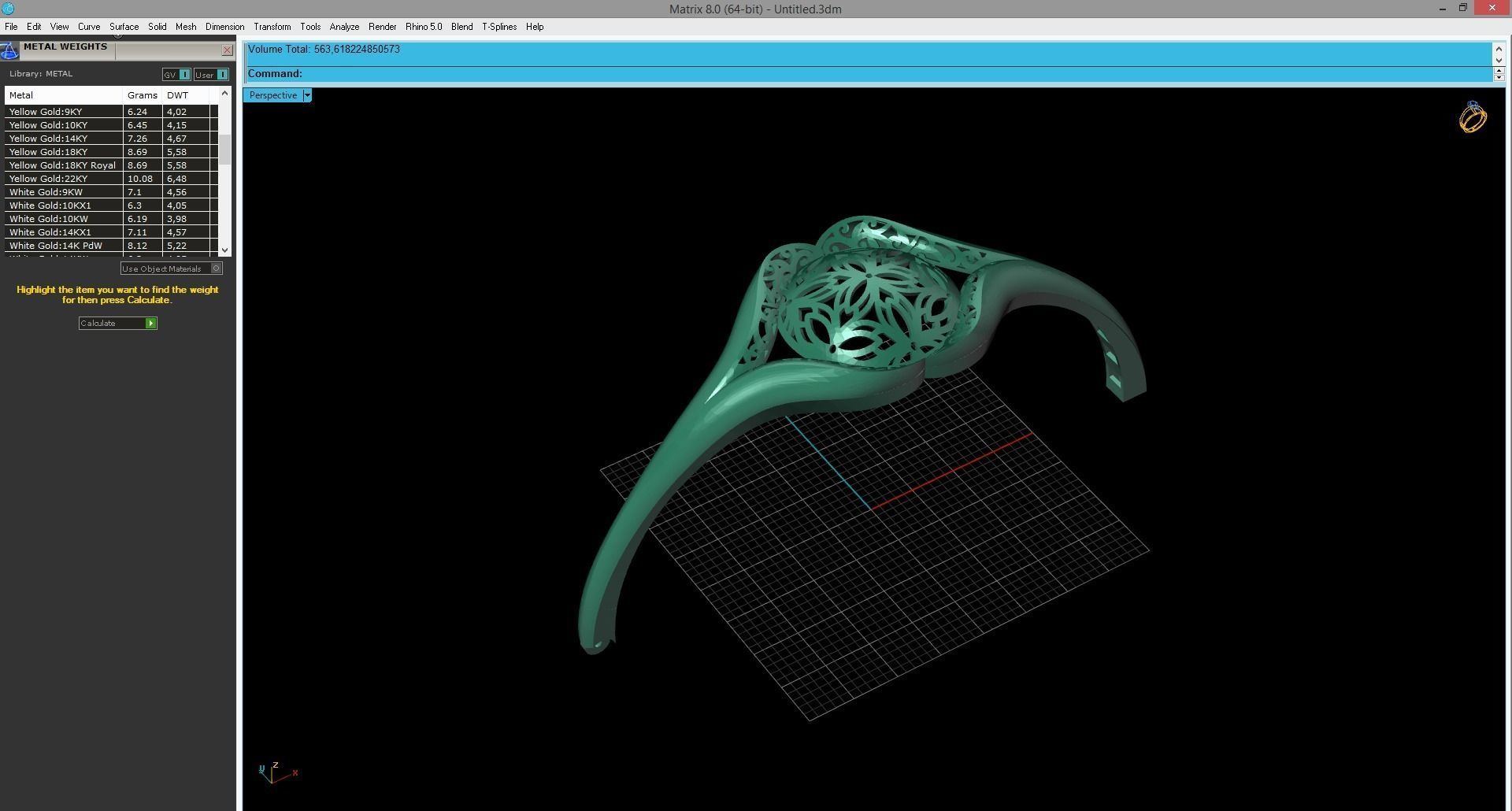
Task: Select the Yellow Gold:10KY row
Action: [111, 125]
